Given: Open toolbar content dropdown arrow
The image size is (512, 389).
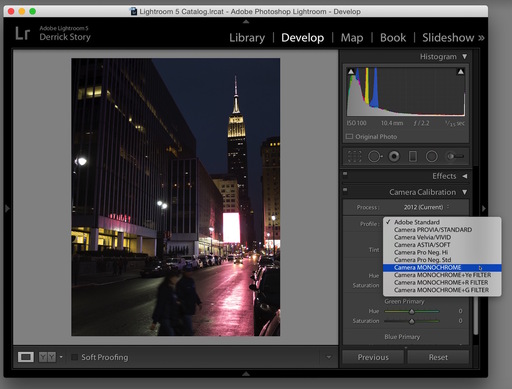Looking at the screenshot, I should 329,357.
